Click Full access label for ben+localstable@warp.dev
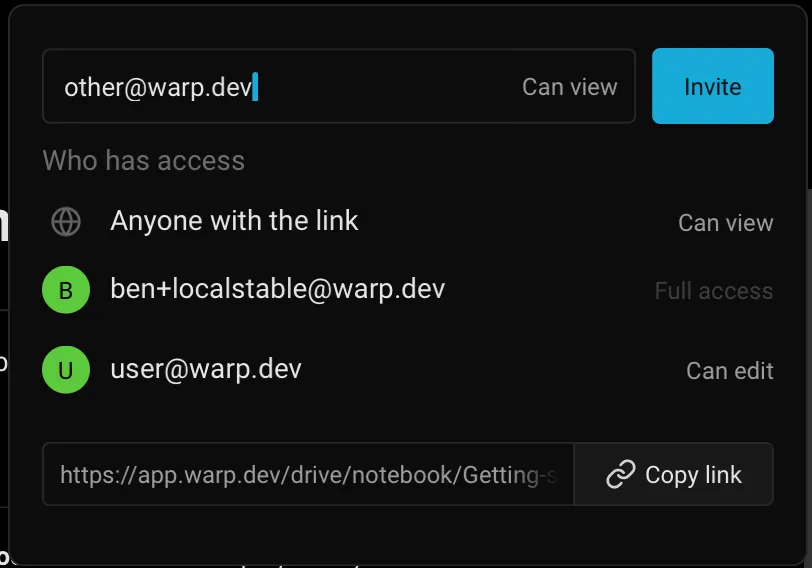This screenshot has width=812, height=568. [714, 290]
